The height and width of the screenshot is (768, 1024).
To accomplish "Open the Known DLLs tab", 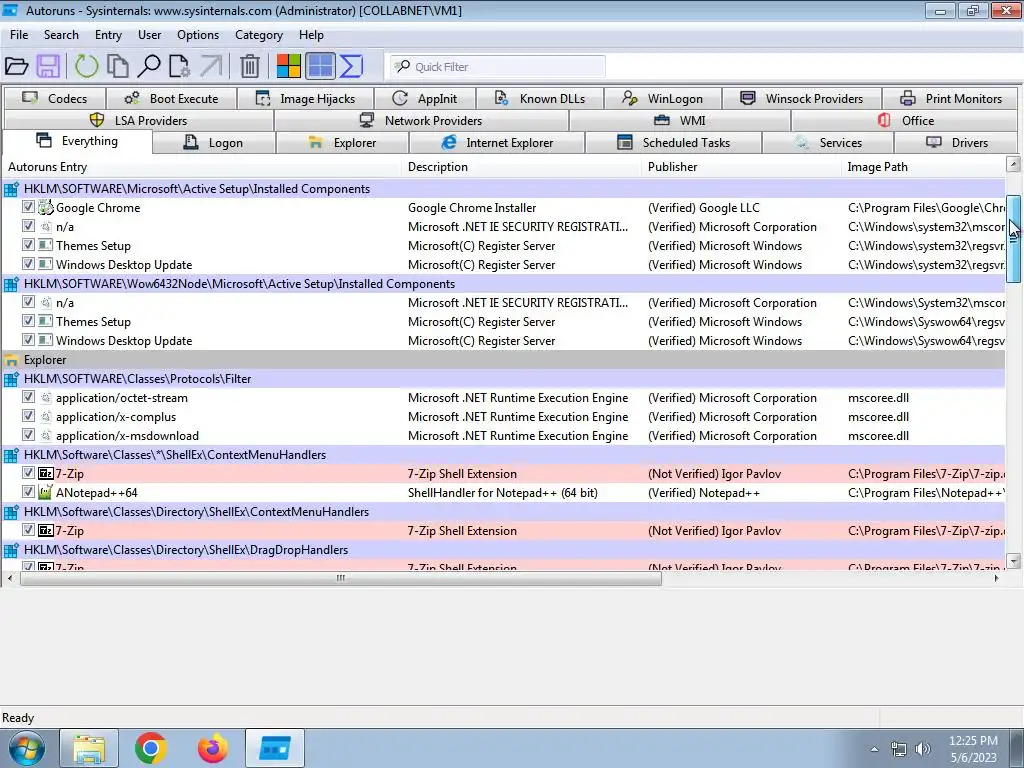I will tap(540, 99).
